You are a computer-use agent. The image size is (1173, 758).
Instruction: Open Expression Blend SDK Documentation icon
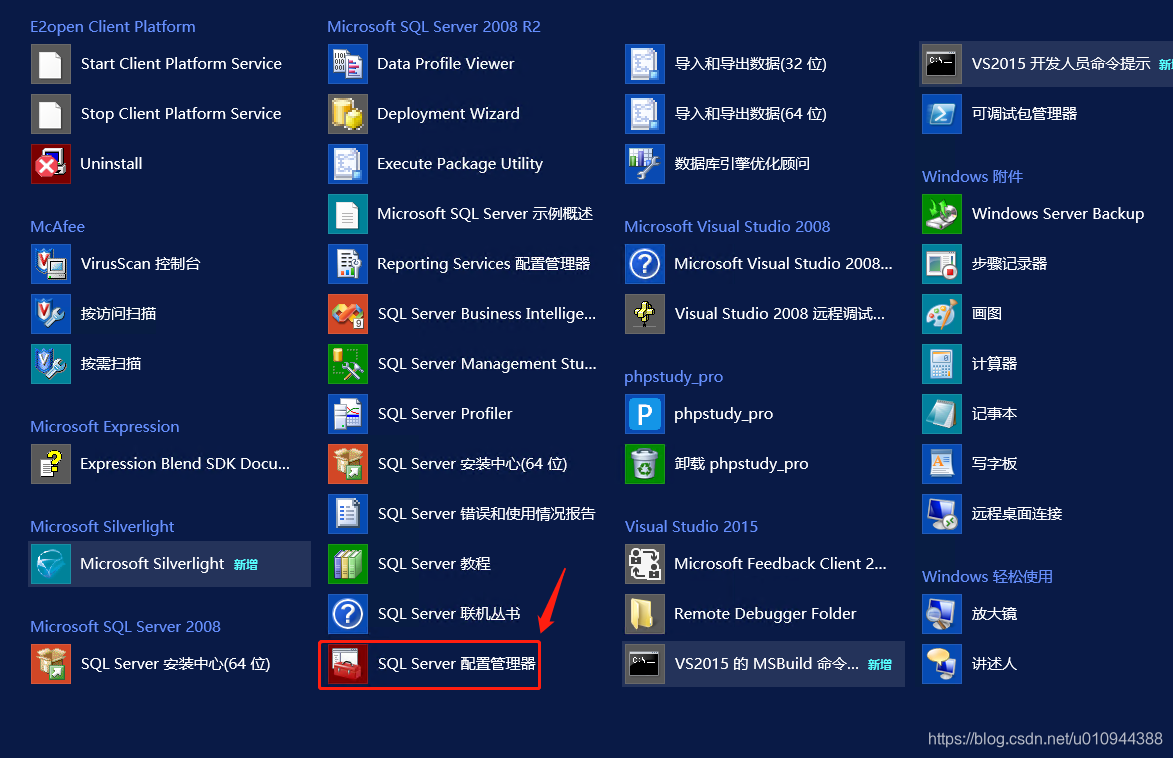coord(51,464)
